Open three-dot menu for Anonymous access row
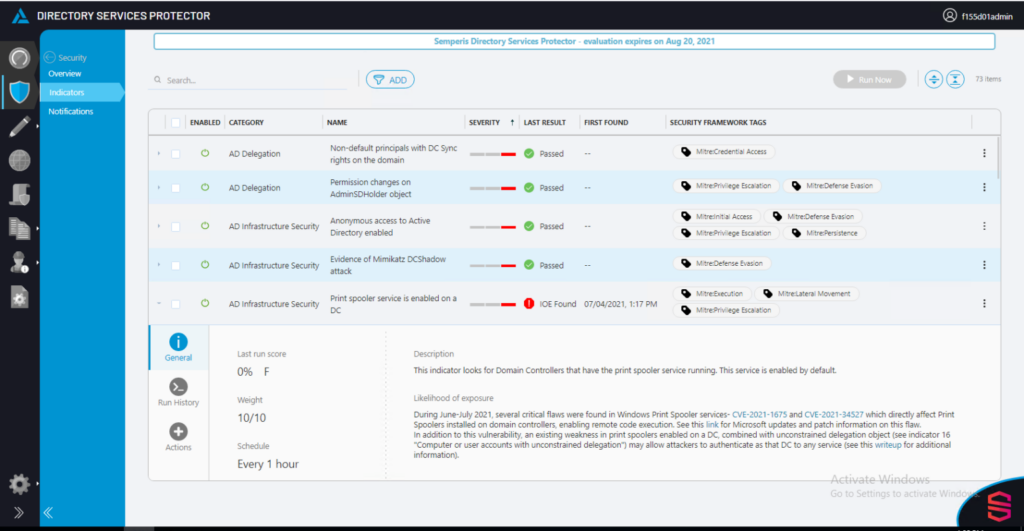1024x531 pixels. (x=984, y=226)
